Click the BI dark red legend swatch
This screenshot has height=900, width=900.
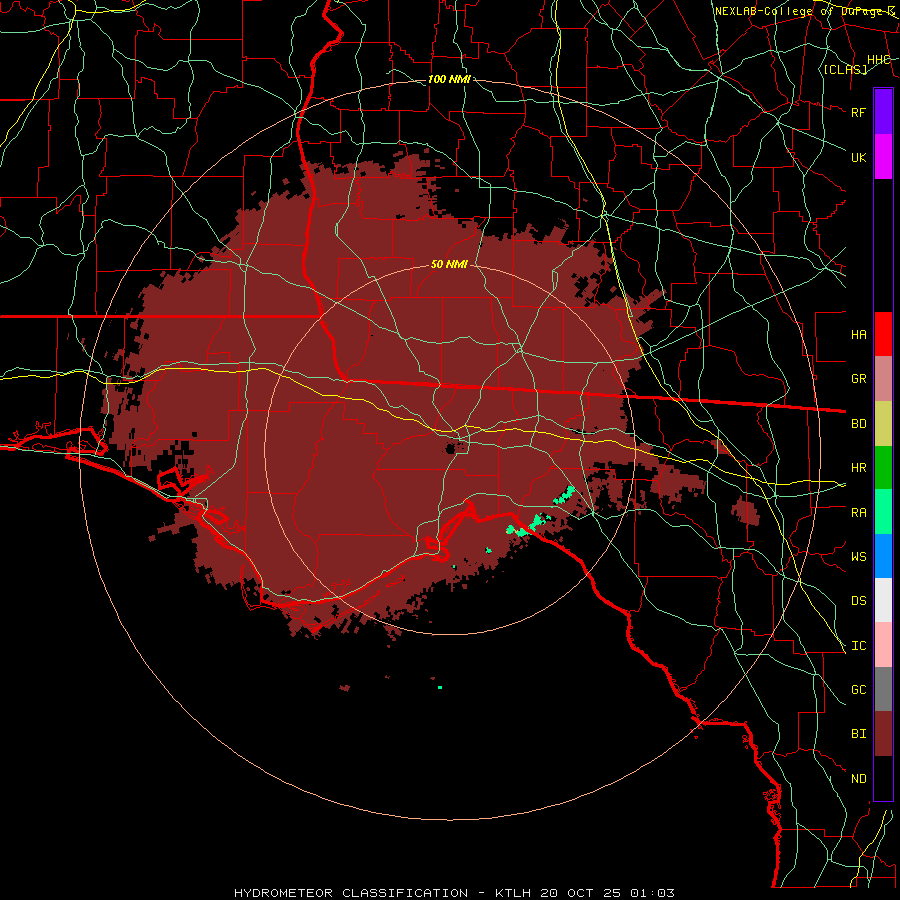click(x=883, y=734)
